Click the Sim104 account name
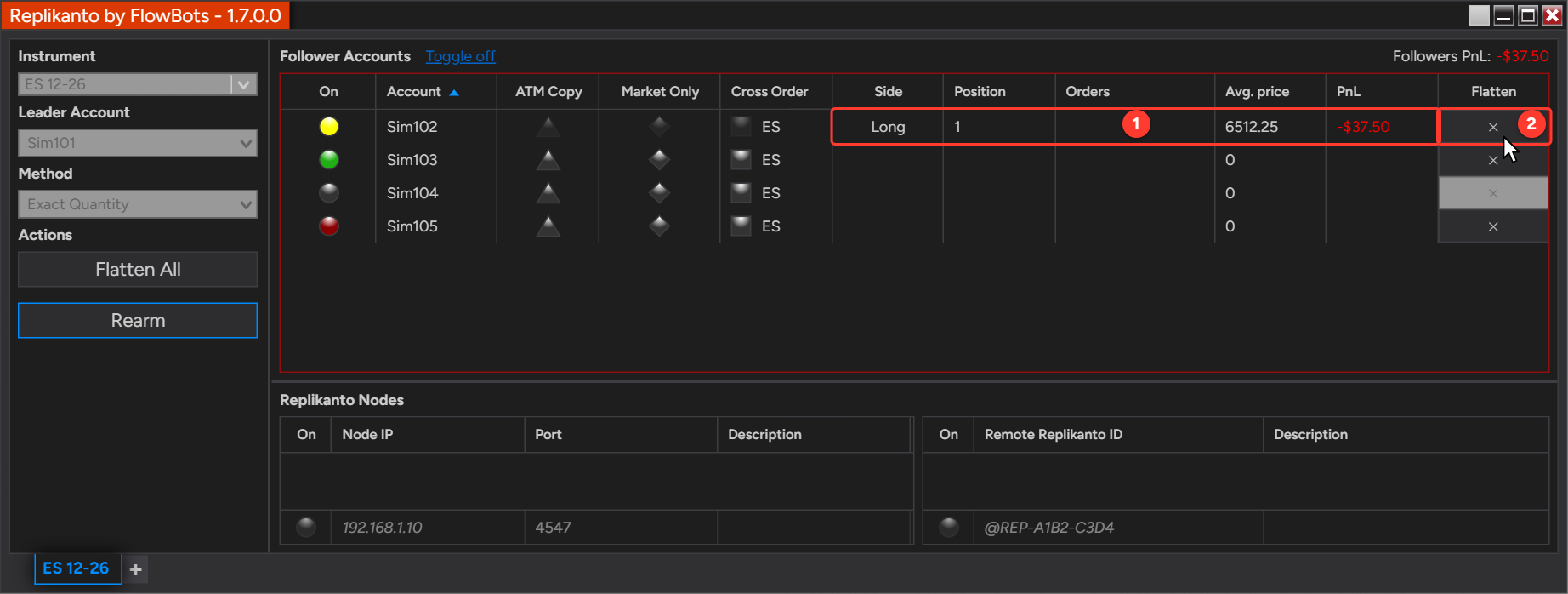 point(412,193)
